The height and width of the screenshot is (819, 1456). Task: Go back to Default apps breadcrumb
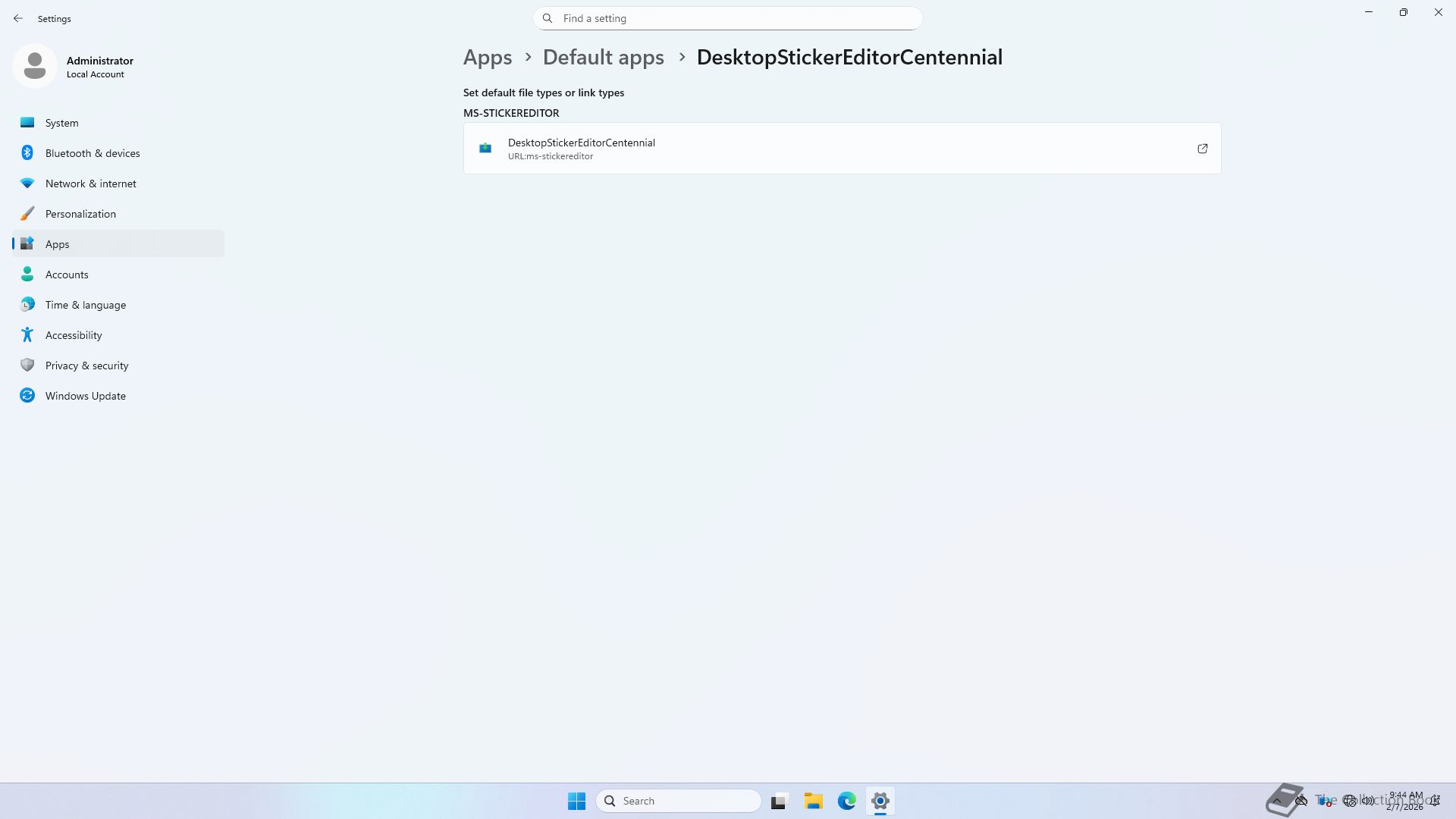tap(603, 58)
